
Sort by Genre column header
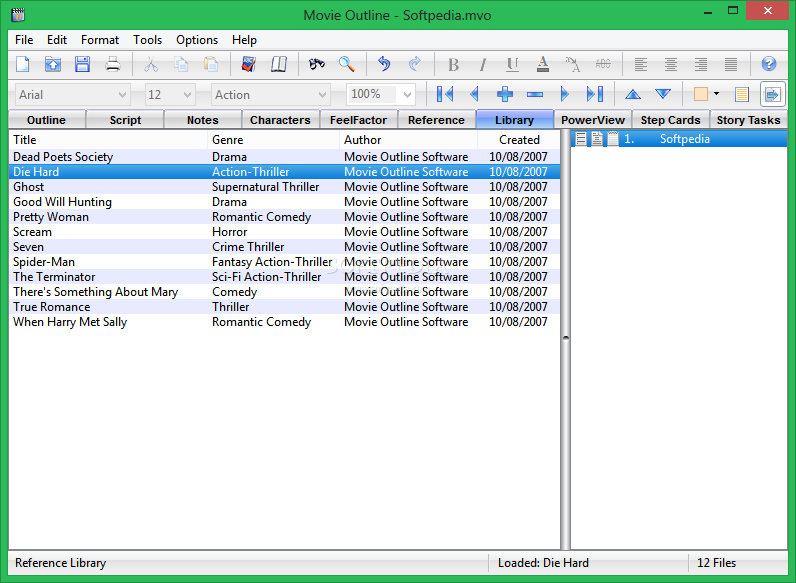click(274, 140)
